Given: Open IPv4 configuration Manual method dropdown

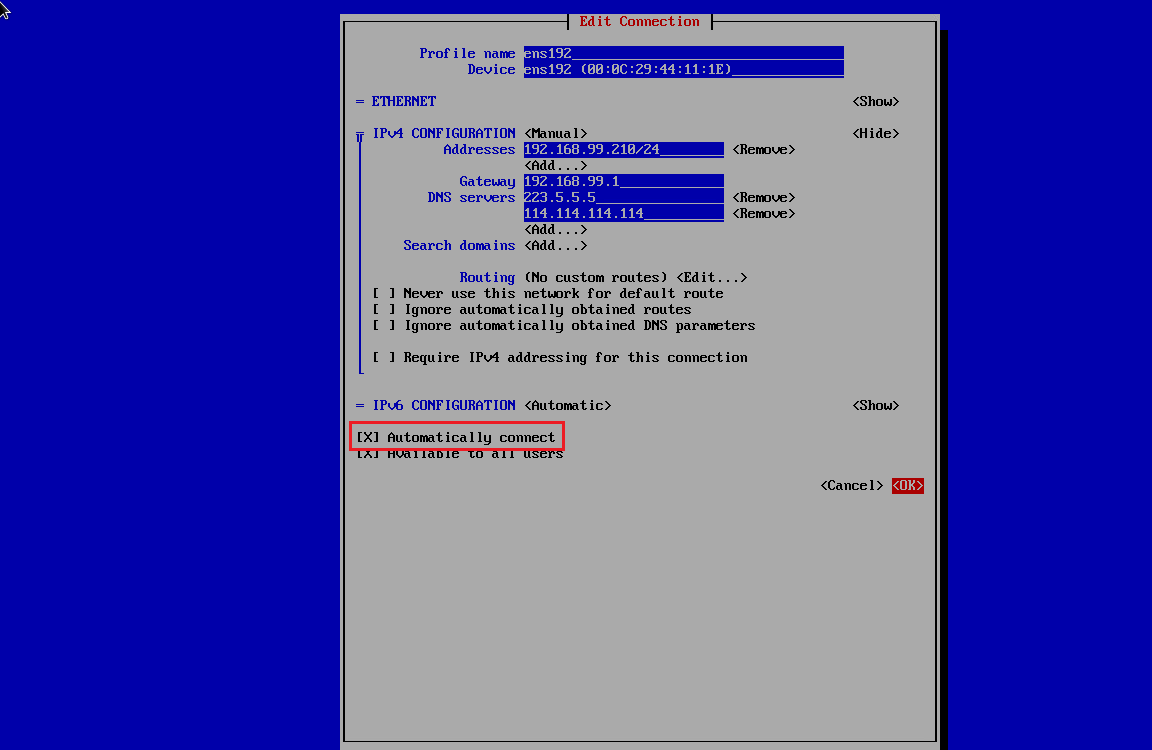Looking at the screenshot, I should coord(555,133).
